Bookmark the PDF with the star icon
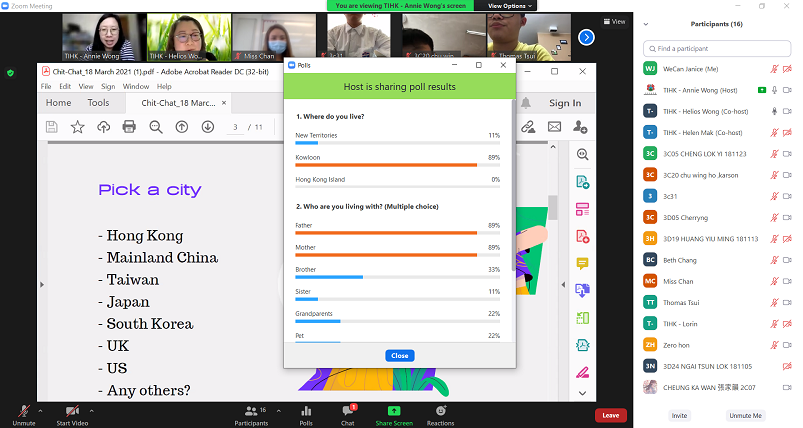The height and width of the screenshot is (428, 803). [x=77, y=126]
